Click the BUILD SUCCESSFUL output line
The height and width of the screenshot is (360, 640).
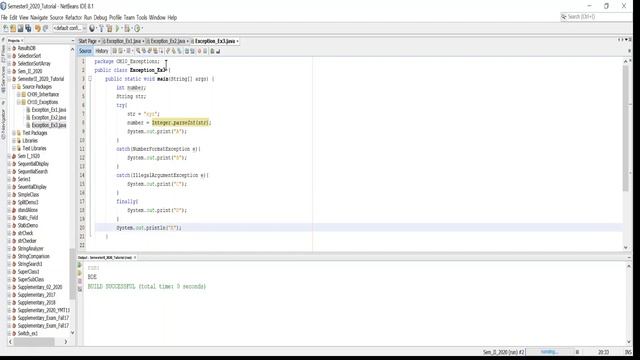(x=147, y=287)
